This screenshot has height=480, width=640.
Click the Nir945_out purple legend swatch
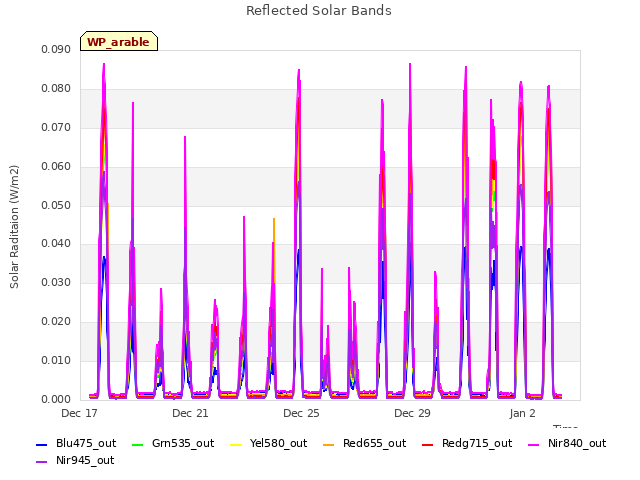coord(42,462)
